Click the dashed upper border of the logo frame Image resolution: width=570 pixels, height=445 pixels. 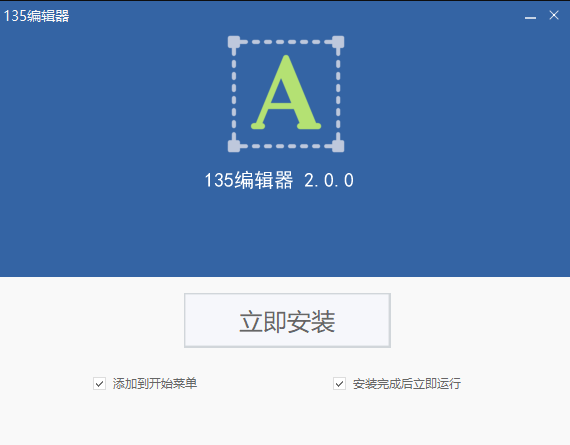[286, 42]
